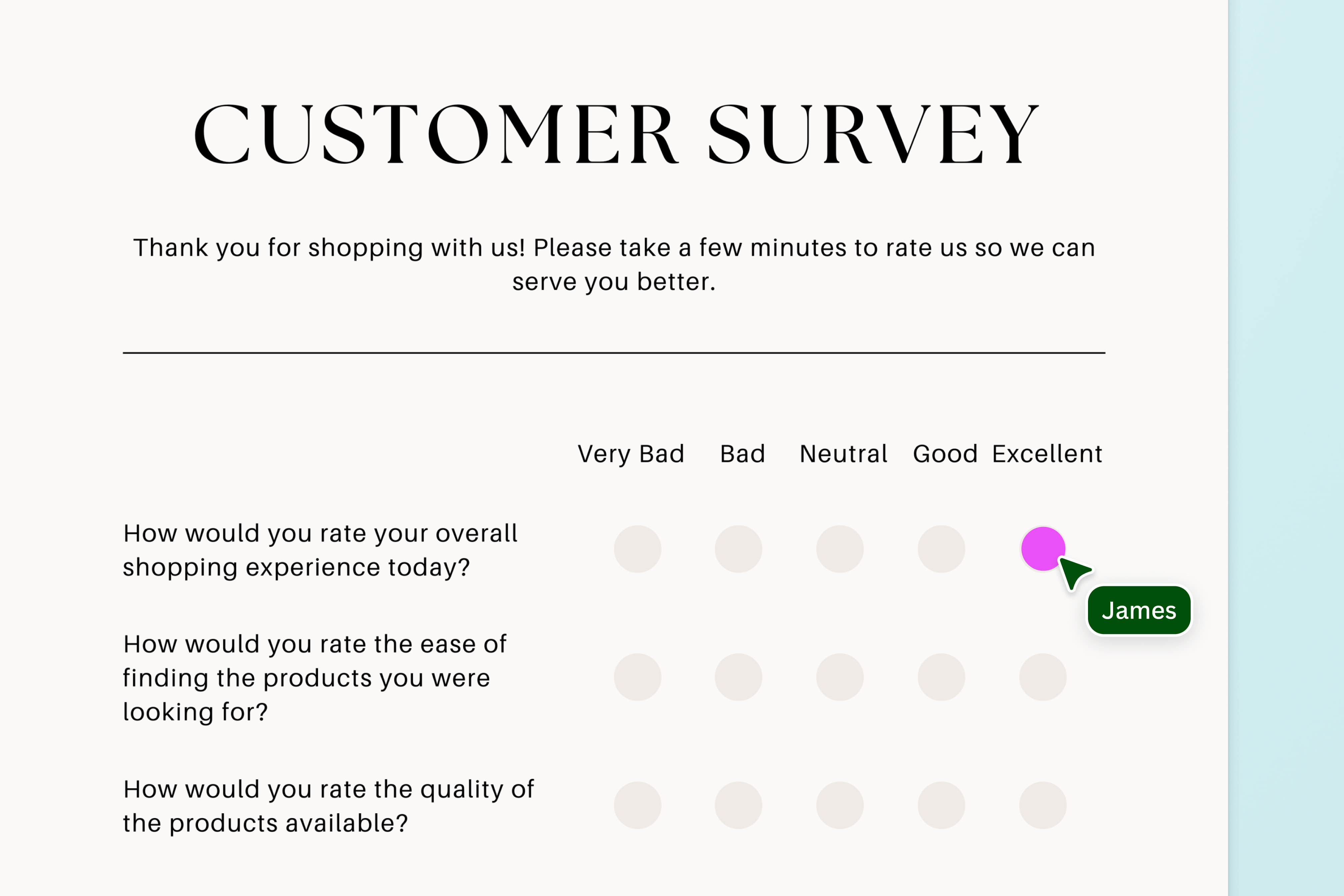Select the selected pink Excellent rating for overall experience
This screenshot has height=896, width=1344.
click(x=1043, y=549)
